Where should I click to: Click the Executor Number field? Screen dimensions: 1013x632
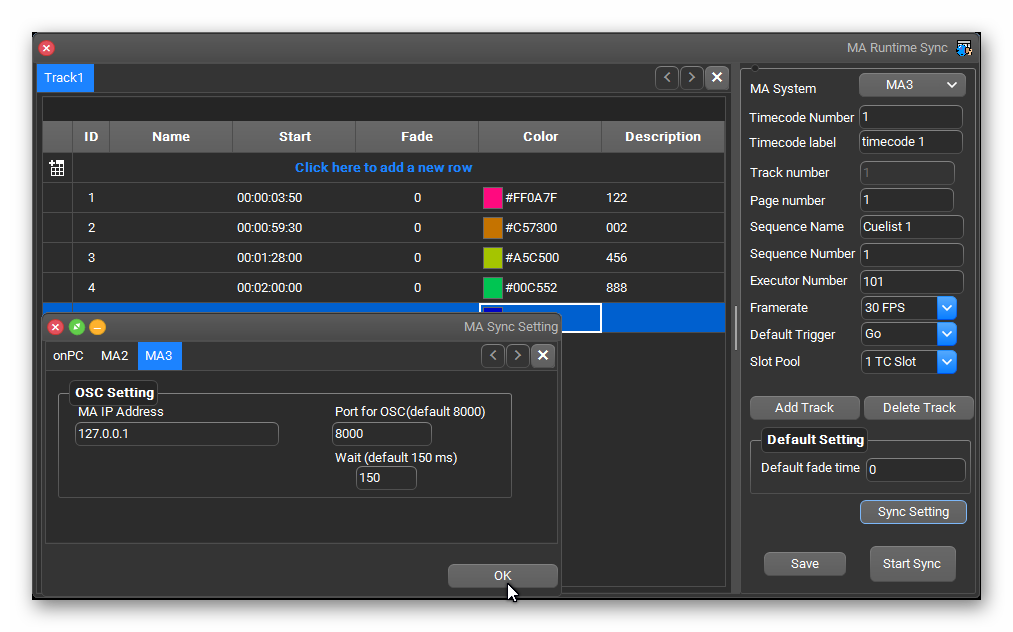tap(912, 282)
